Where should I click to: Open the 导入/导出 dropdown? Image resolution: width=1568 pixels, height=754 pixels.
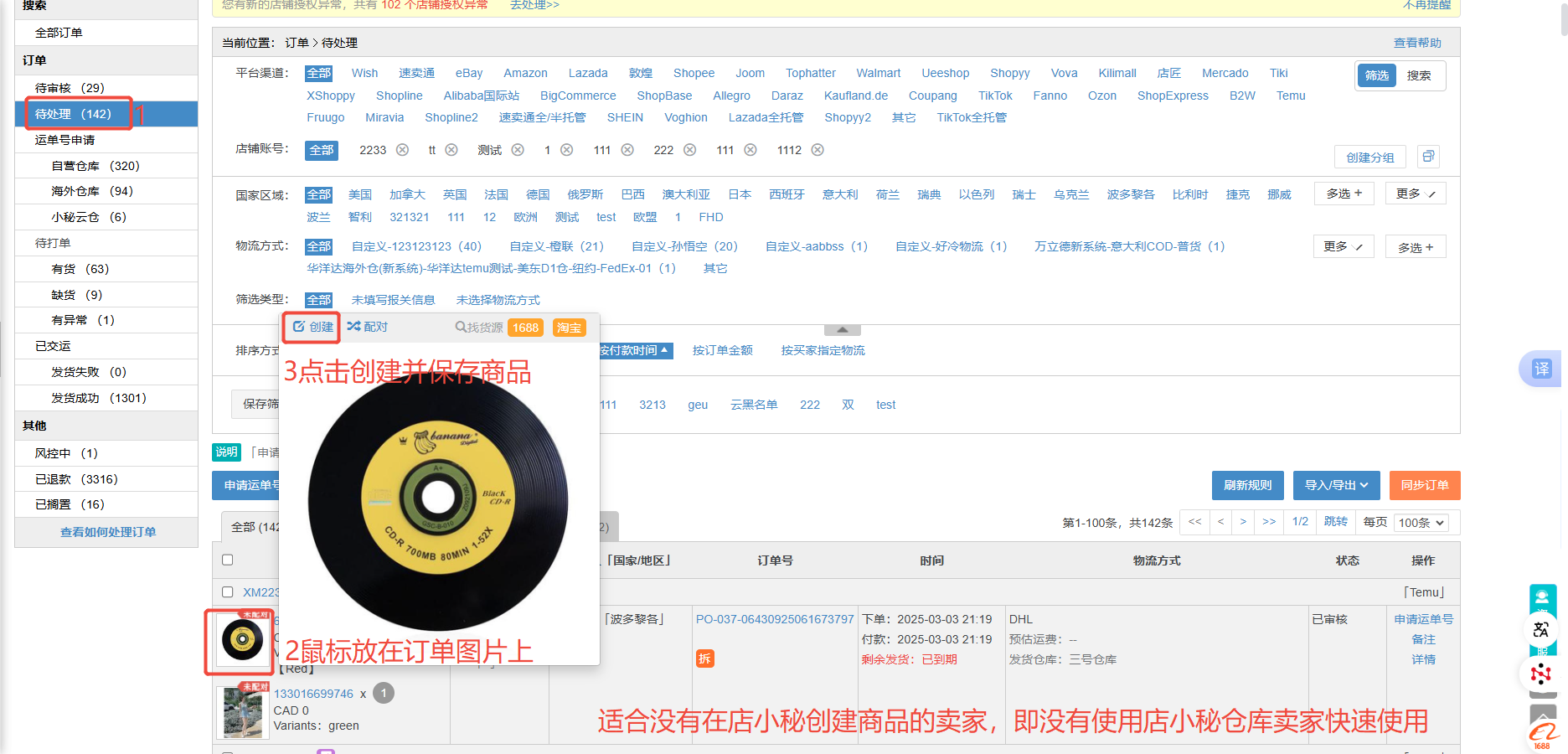(1336, 485)
